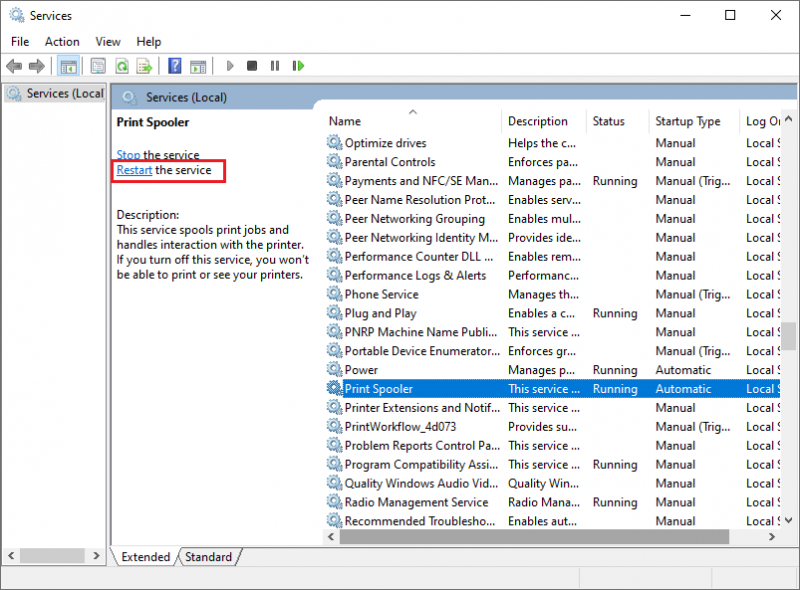This screenshot has height=590, width=800.
Task: Click the services list vertical scrollbar down arrow
Action: (x=789, y=521)
